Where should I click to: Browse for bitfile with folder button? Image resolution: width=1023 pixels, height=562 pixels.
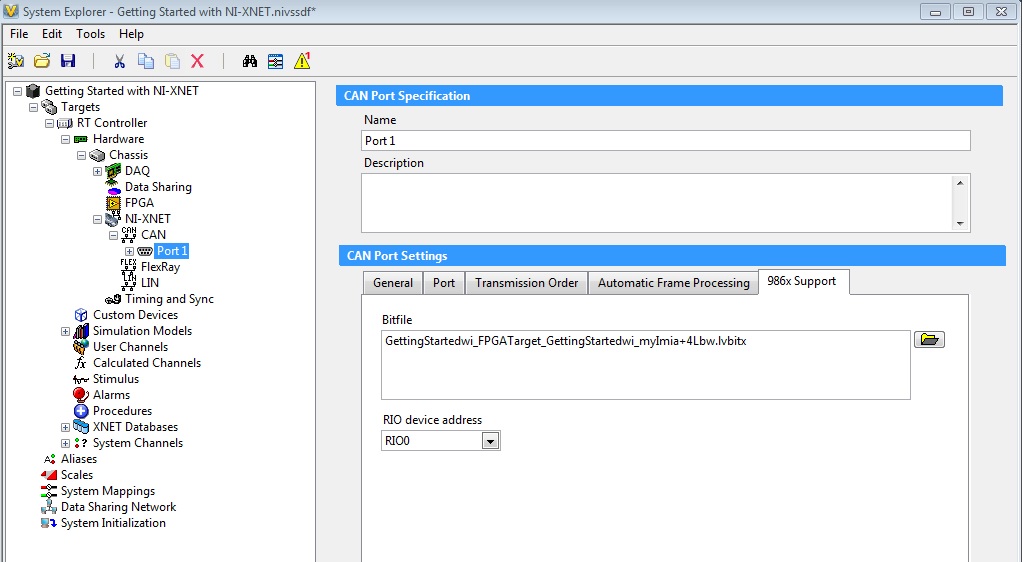coord(929,339)
